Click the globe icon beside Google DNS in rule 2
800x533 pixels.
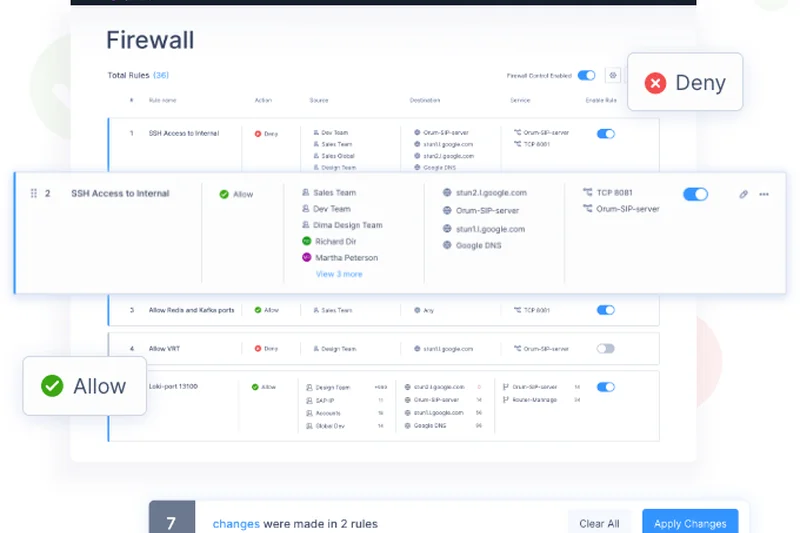(447, 245)
